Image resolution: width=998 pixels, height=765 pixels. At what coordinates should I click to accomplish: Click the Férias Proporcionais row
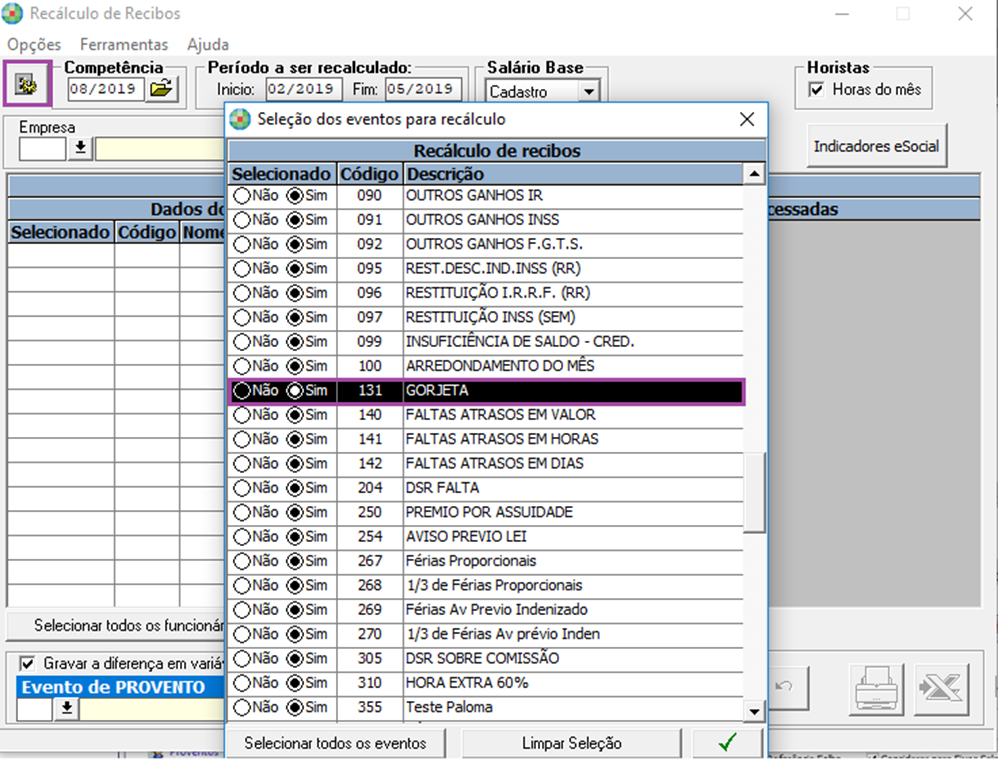[486, 561]
